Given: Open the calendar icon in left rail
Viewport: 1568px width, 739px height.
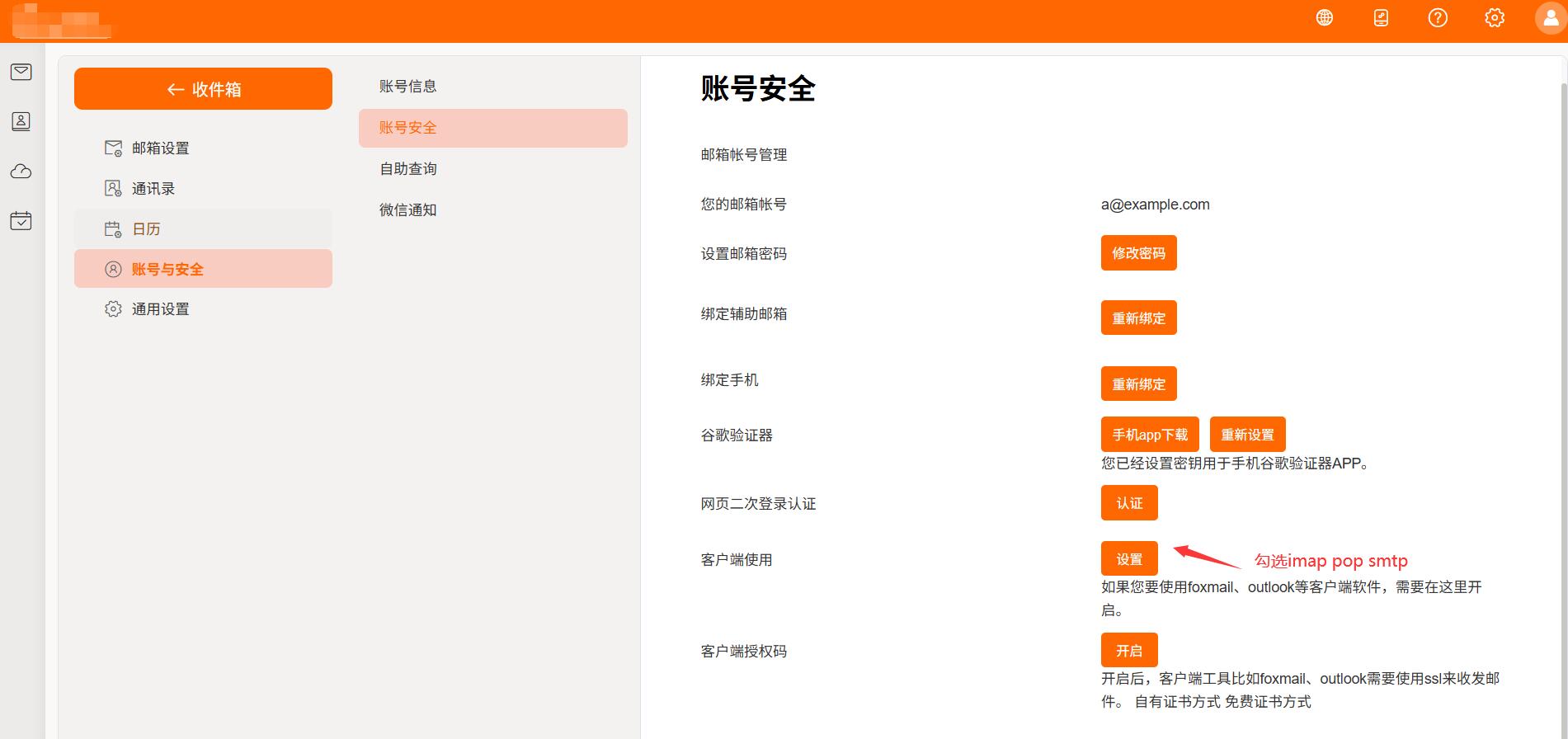Looking at the screenshot, I should [21, 221].
